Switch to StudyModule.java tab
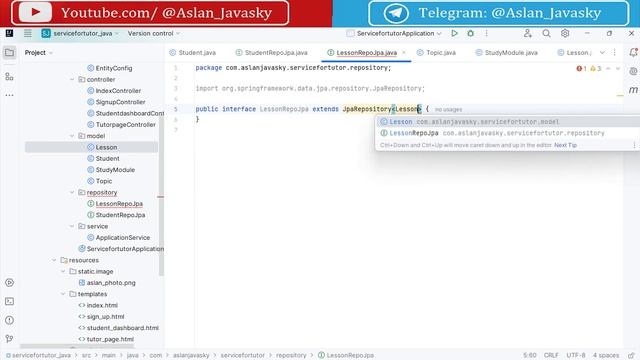Image resolution: width=640 pixels, height=360 pixels. click(507, 53)
